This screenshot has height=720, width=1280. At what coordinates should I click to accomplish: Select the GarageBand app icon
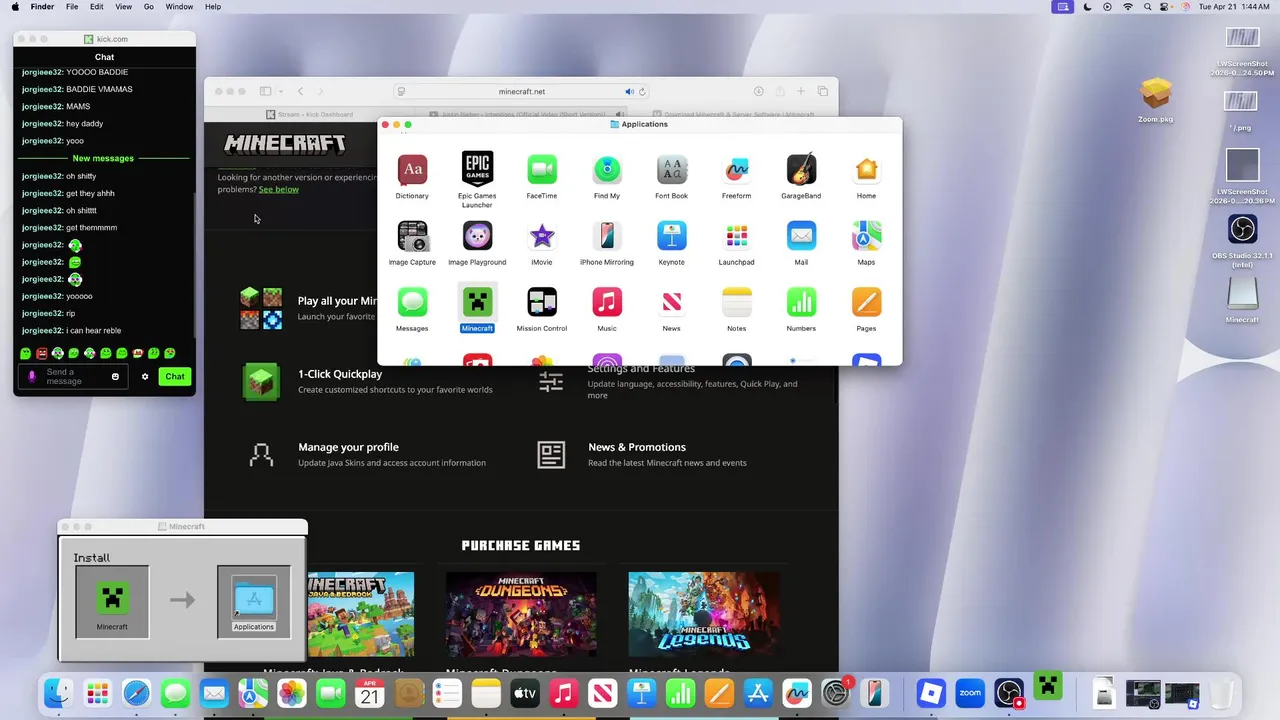(801, 170)
